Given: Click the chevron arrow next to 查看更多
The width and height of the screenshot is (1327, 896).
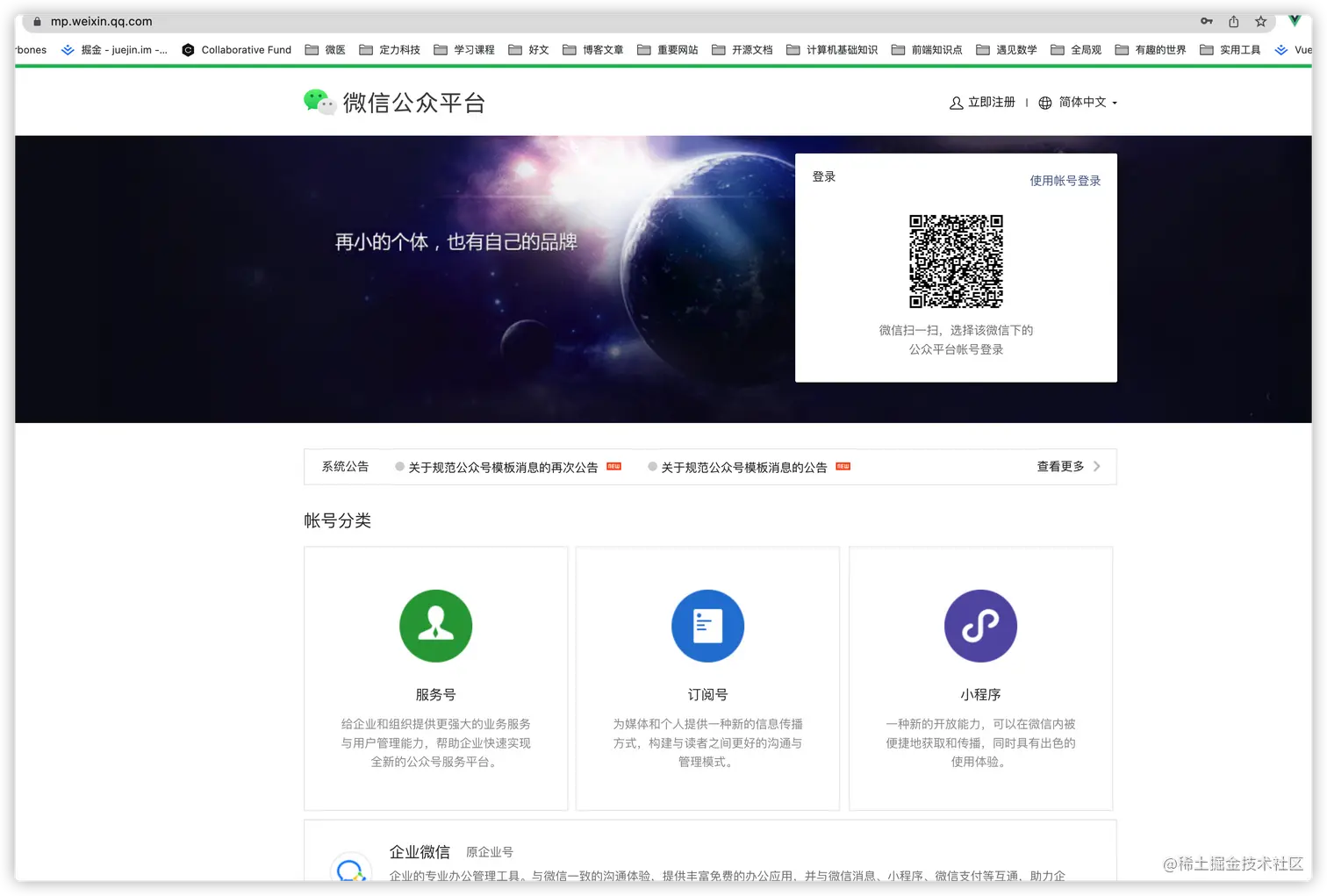Looking at the screenshot, I should [1097, 467].
